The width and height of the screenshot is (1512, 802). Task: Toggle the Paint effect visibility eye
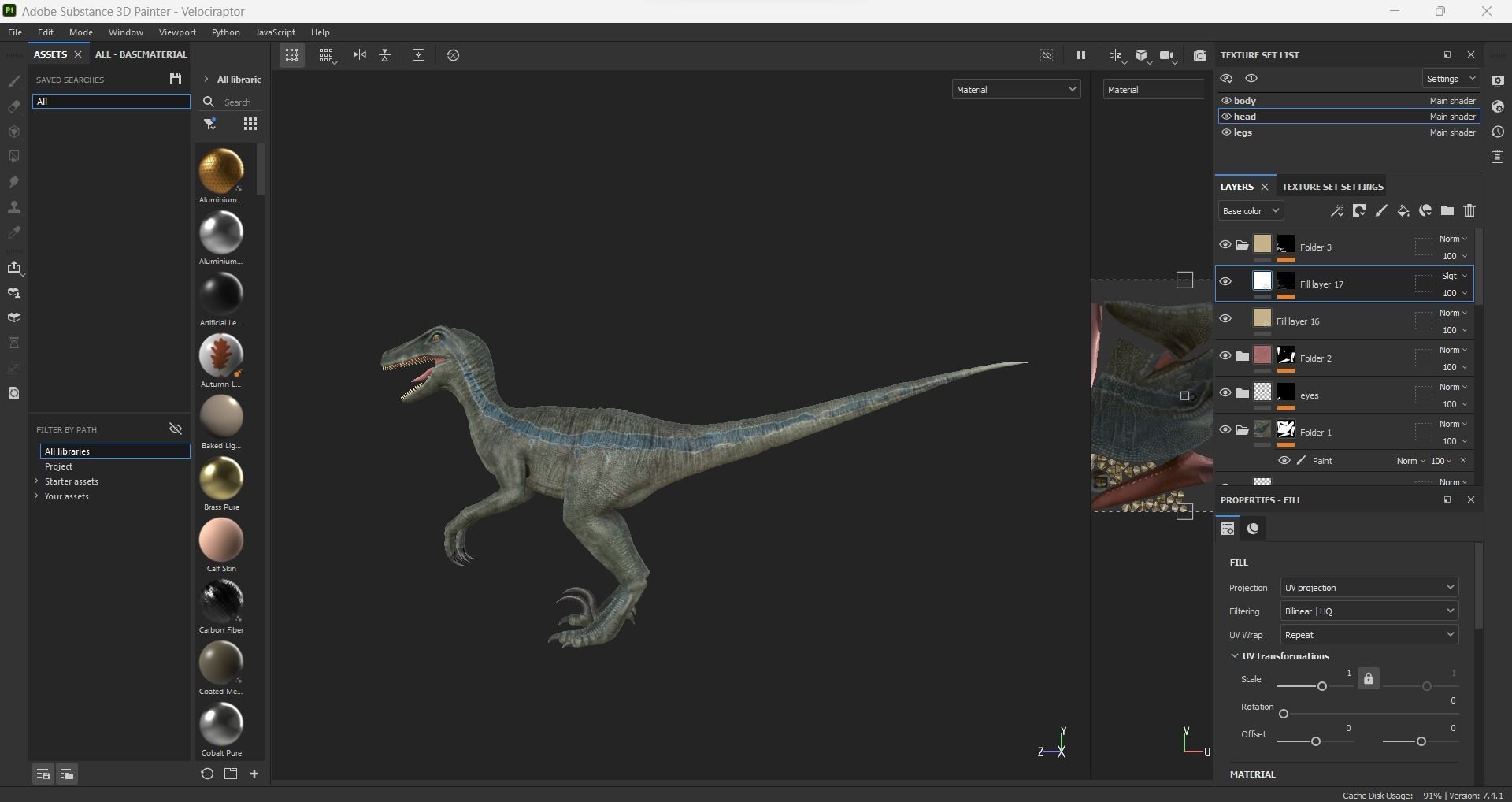click(x=1284, y=460)
